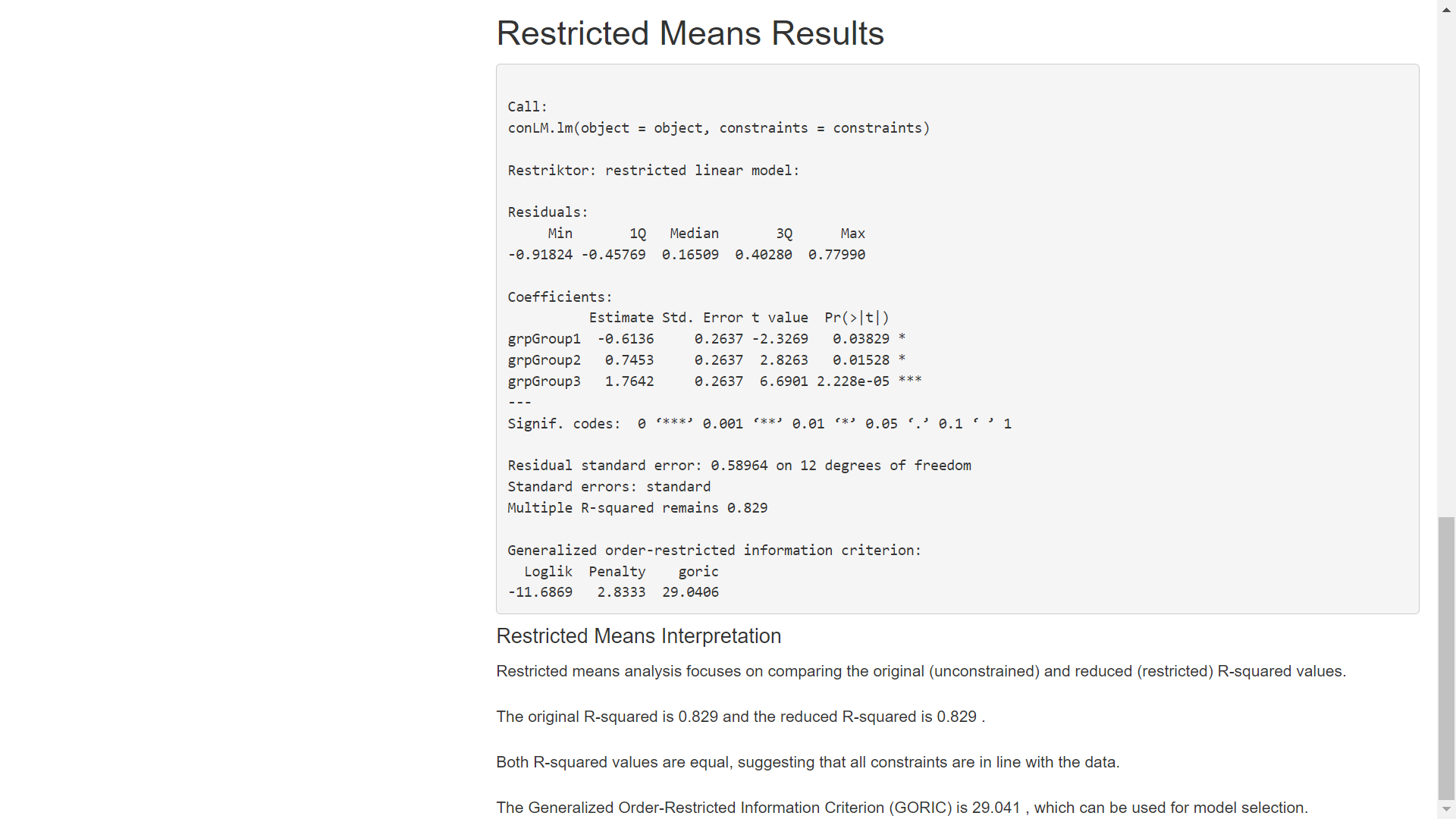Click the sentence about original R-squared 0.829
This screenshot has width=1456, height=819.
[x=741, y=717]
